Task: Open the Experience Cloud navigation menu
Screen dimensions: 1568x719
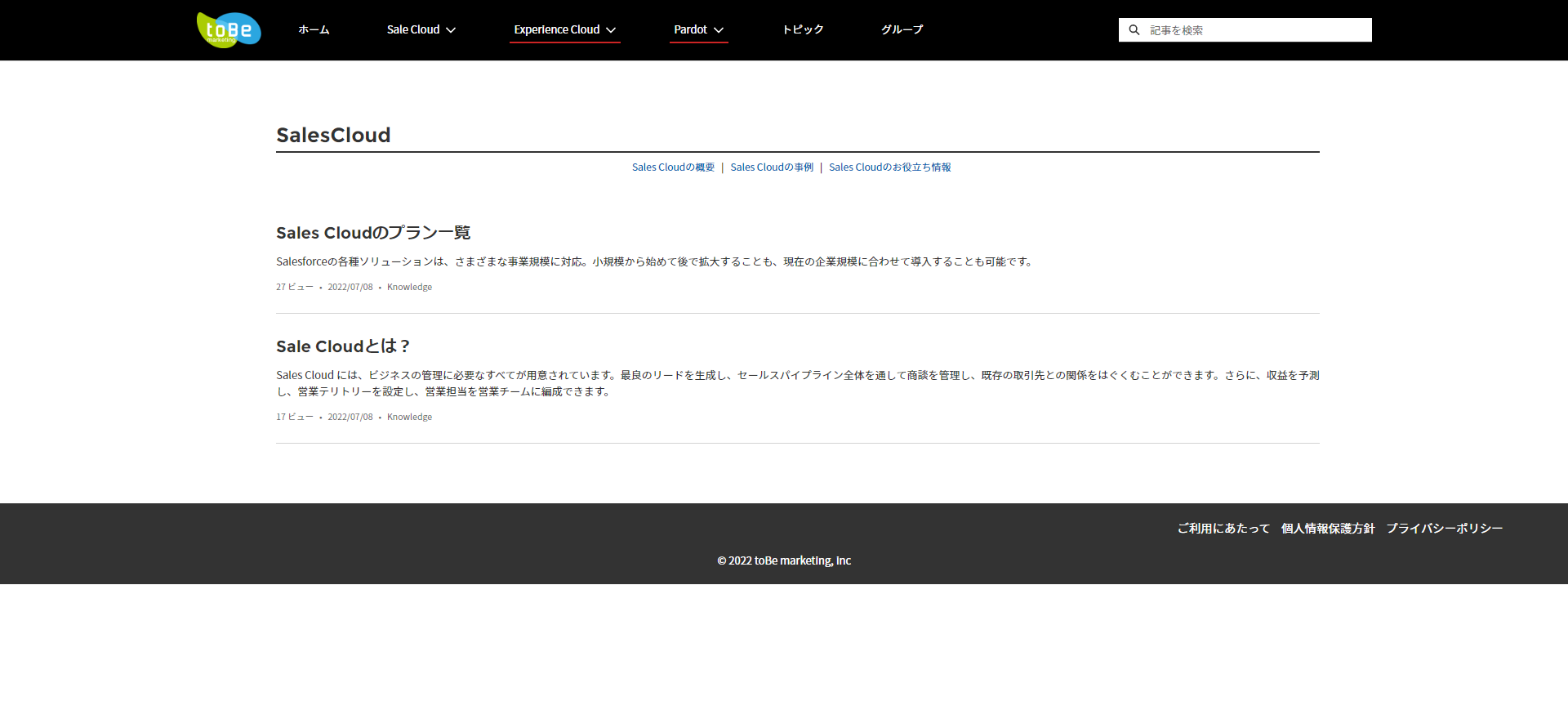Action: coord(564,29)
